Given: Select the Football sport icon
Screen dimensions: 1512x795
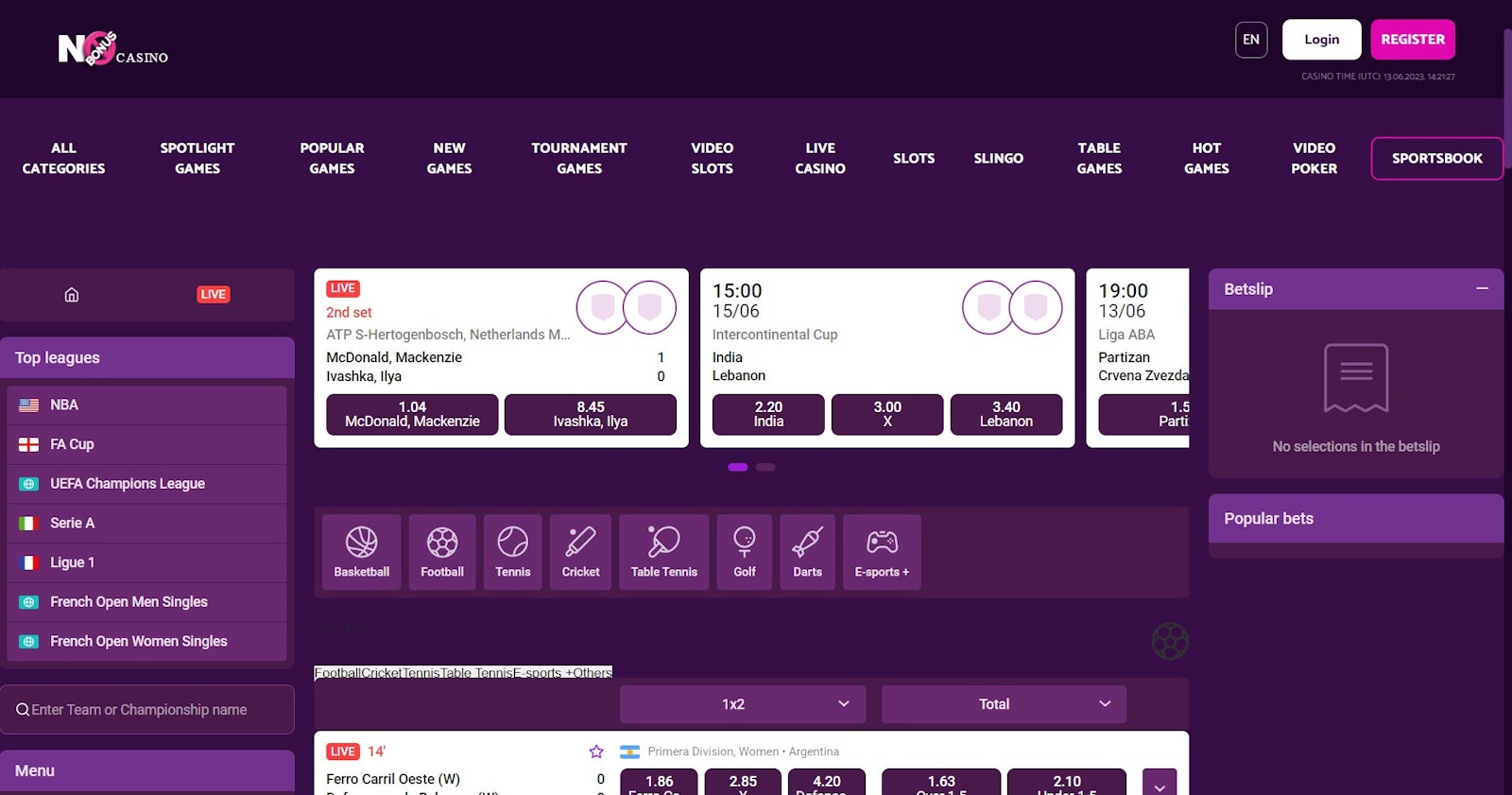Looking at the screenshot, I should pos(441,552).
